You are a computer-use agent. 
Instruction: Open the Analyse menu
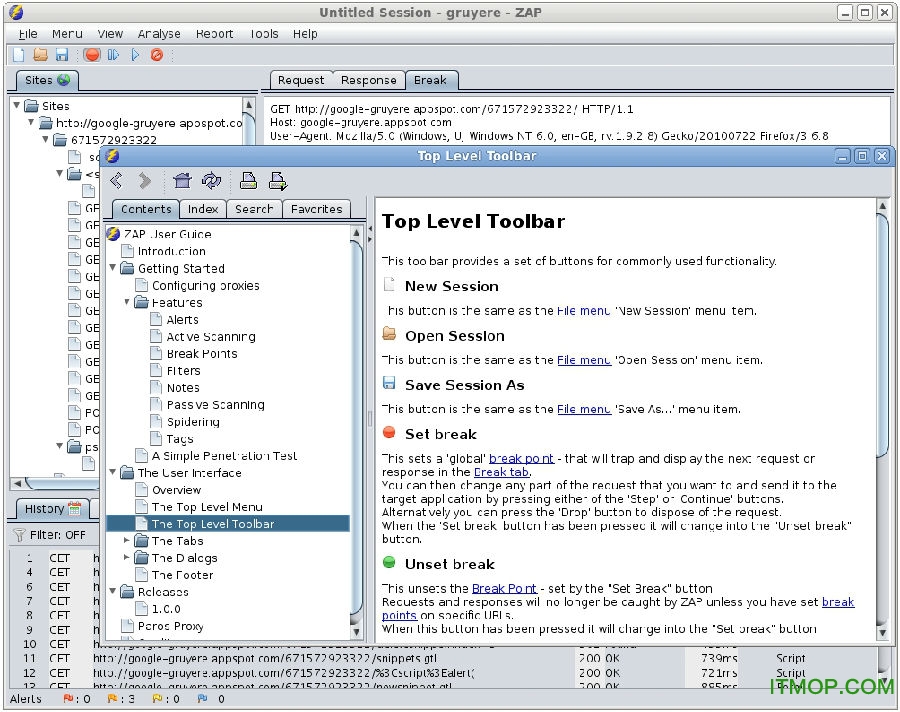coord(159,33)
